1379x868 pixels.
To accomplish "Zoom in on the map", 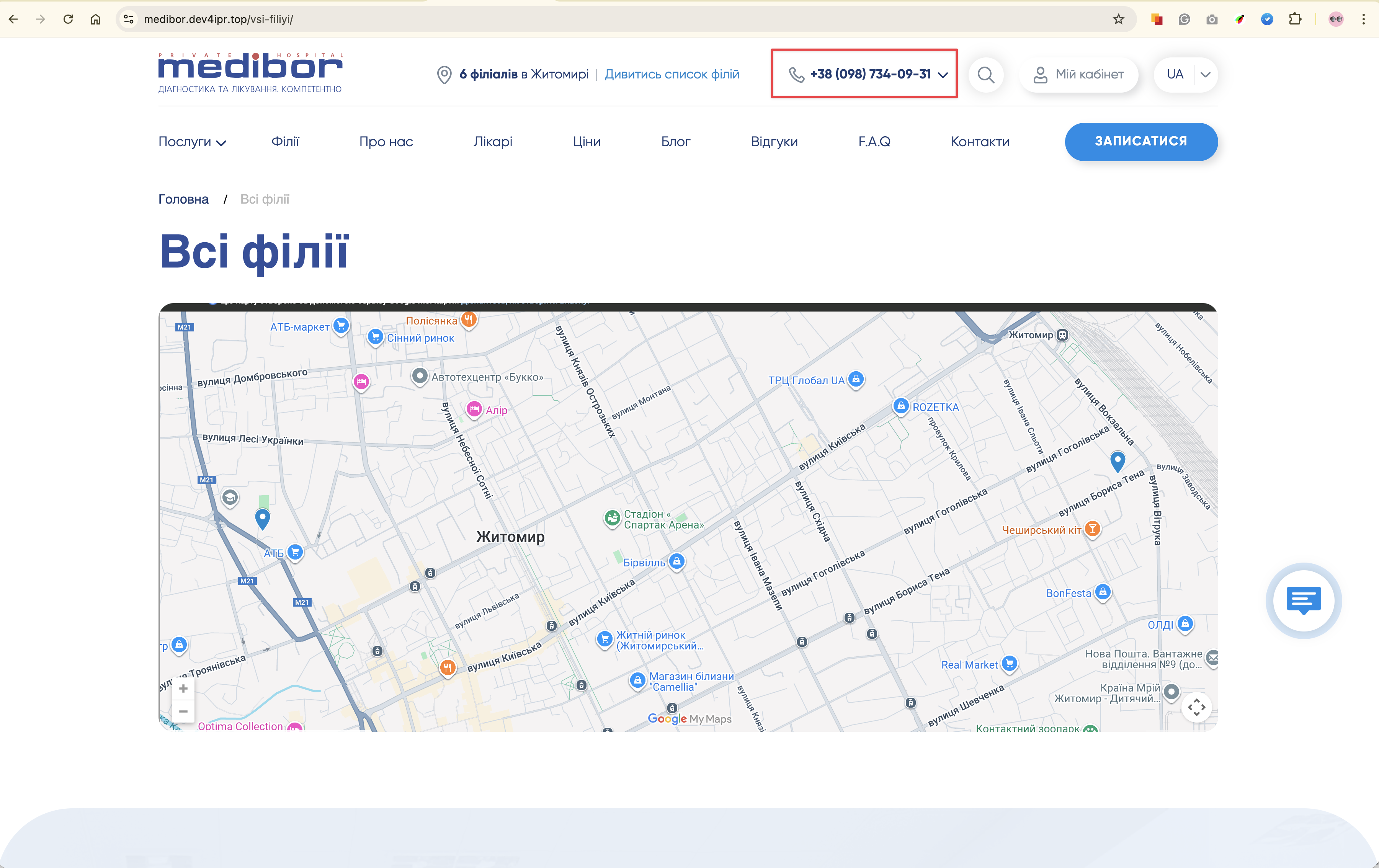I will [x=183, y=688].
